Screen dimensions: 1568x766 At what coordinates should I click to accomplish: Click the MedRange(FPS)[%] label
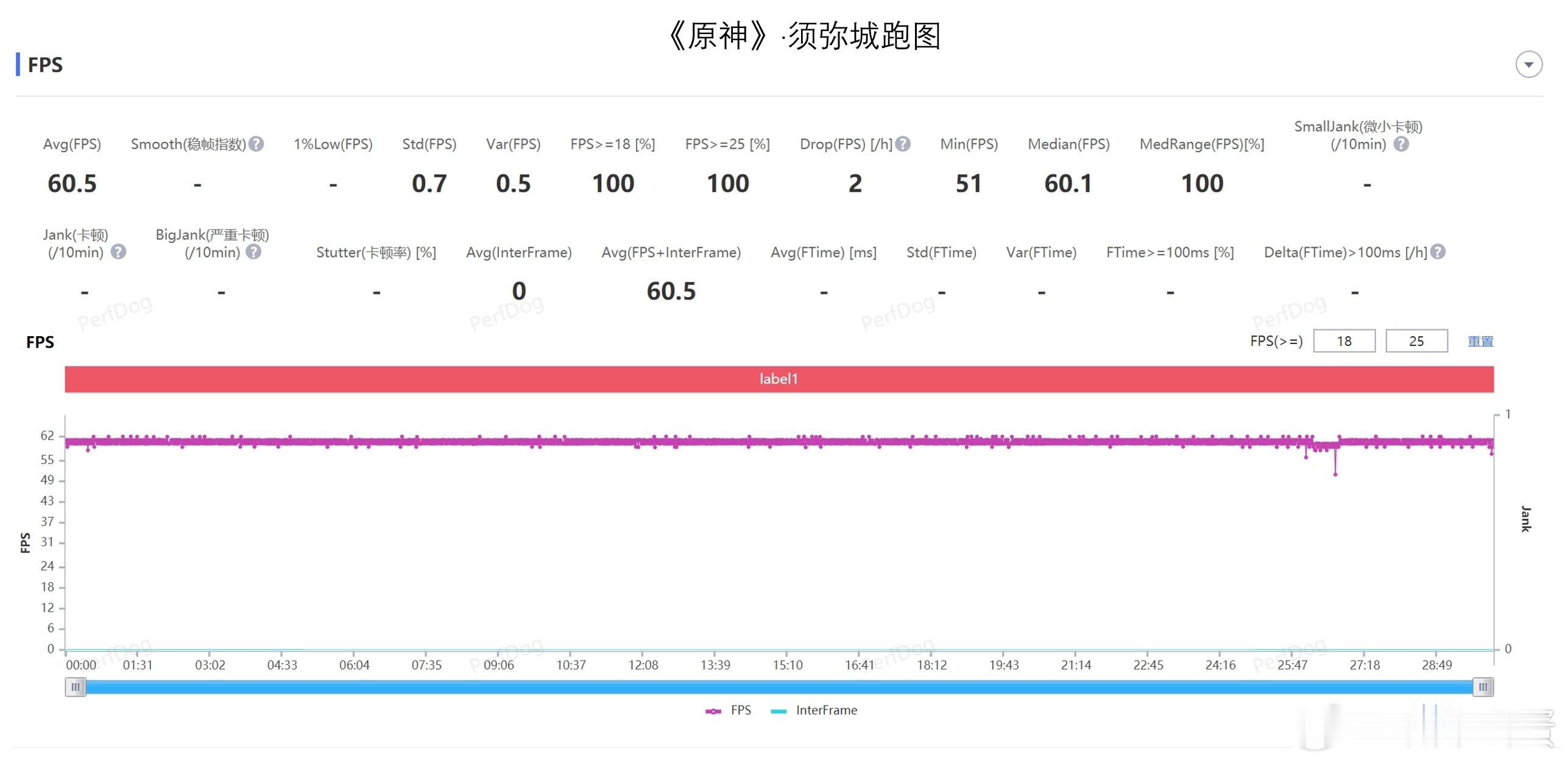click(1202, 144)
